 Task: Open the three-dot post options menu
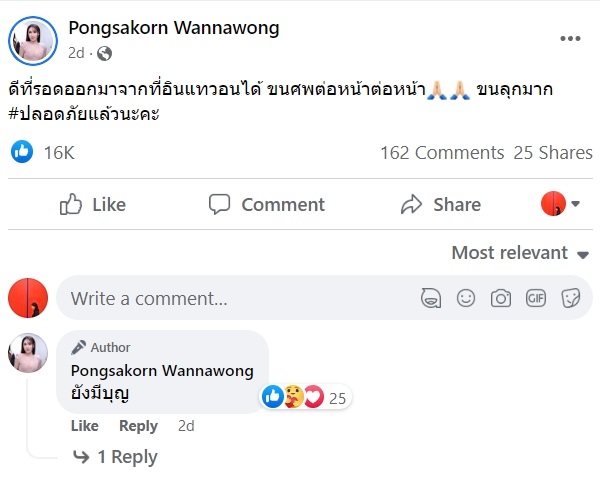(570, 39)
